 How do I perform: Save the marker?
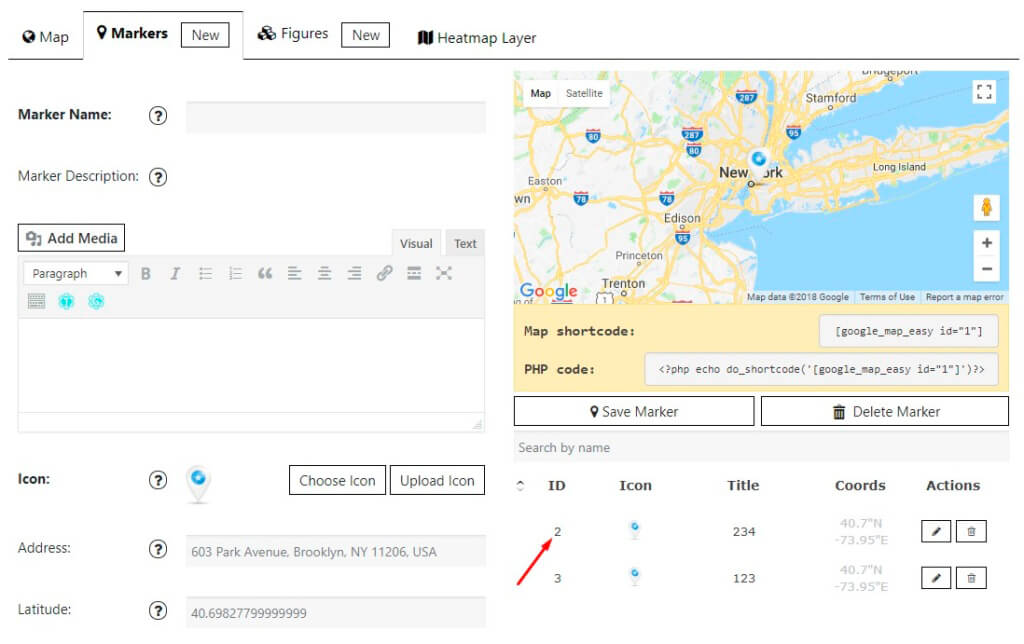point(634,411)
